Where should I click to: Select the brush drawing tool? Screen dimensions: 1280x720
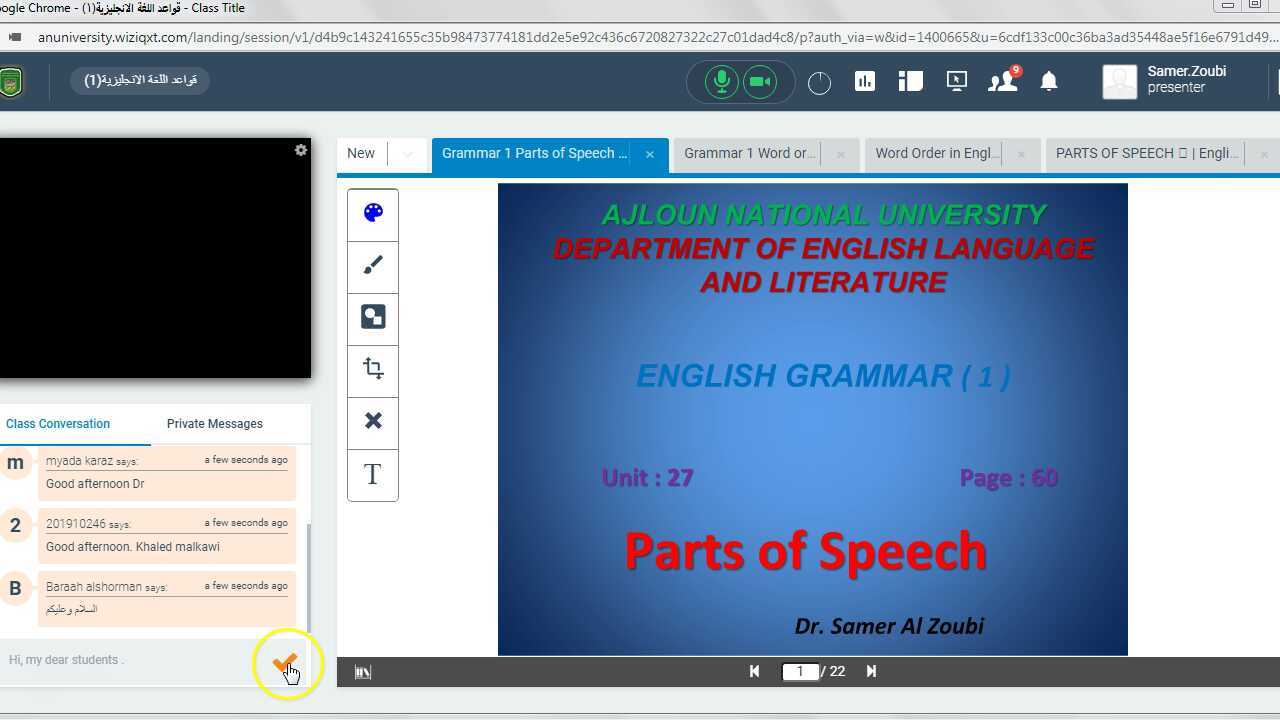point(373,265)
